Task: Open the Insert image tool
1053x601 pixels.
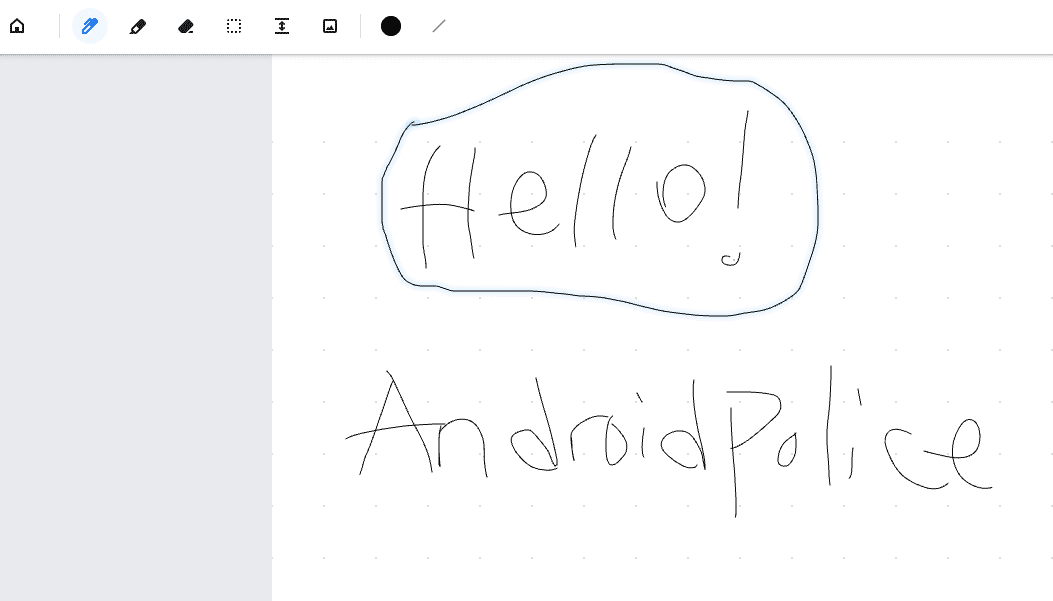Action: 330,26
